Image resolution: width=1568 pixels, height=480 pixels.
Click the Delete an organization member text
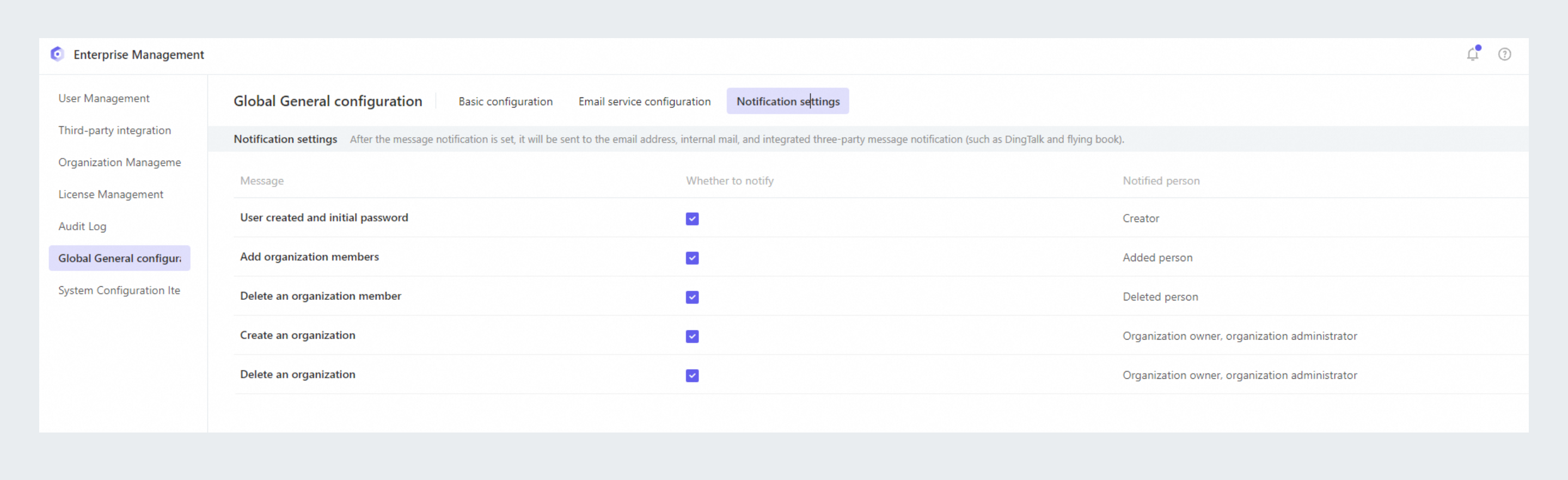point(320,296)
